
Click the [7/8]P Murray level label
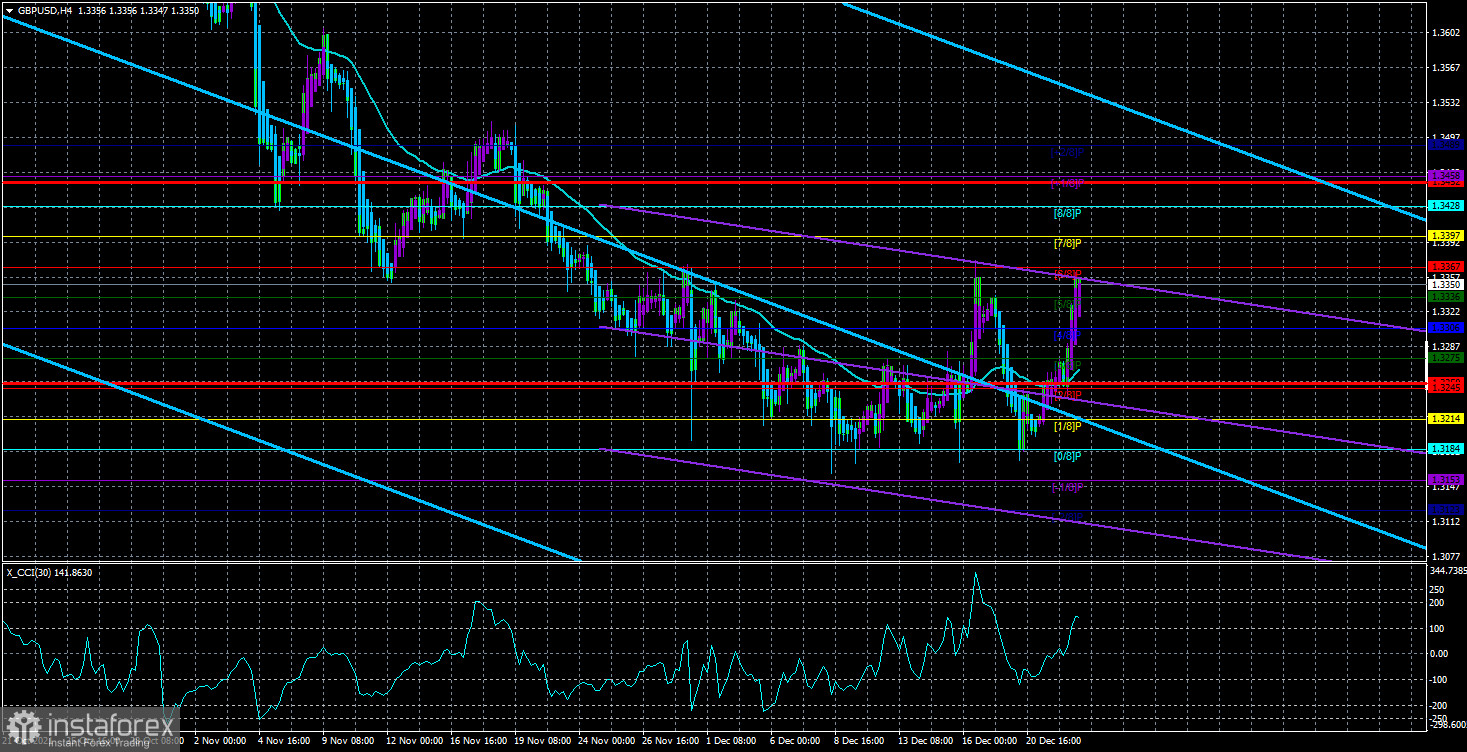tap(1067, 243)
